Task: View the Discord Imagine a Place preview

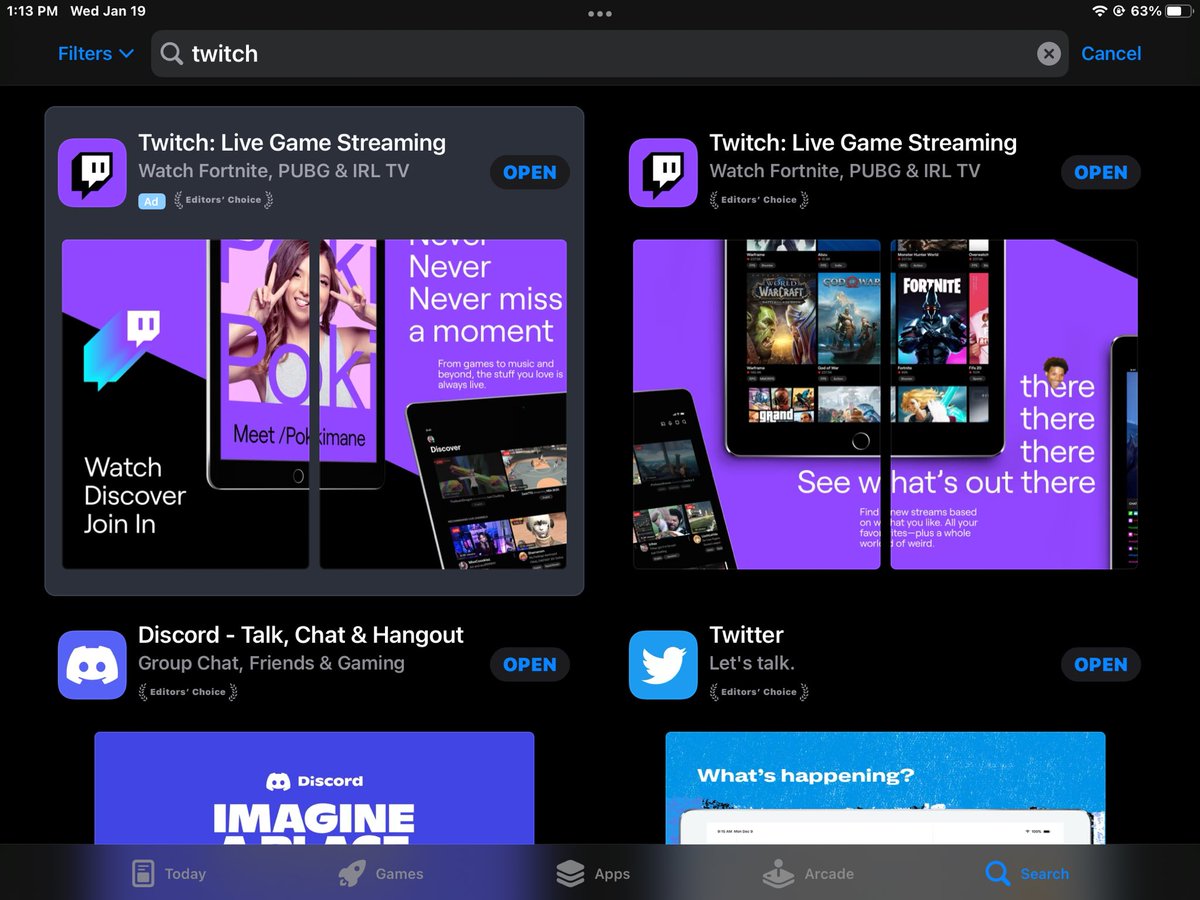Action: [314, 788]
